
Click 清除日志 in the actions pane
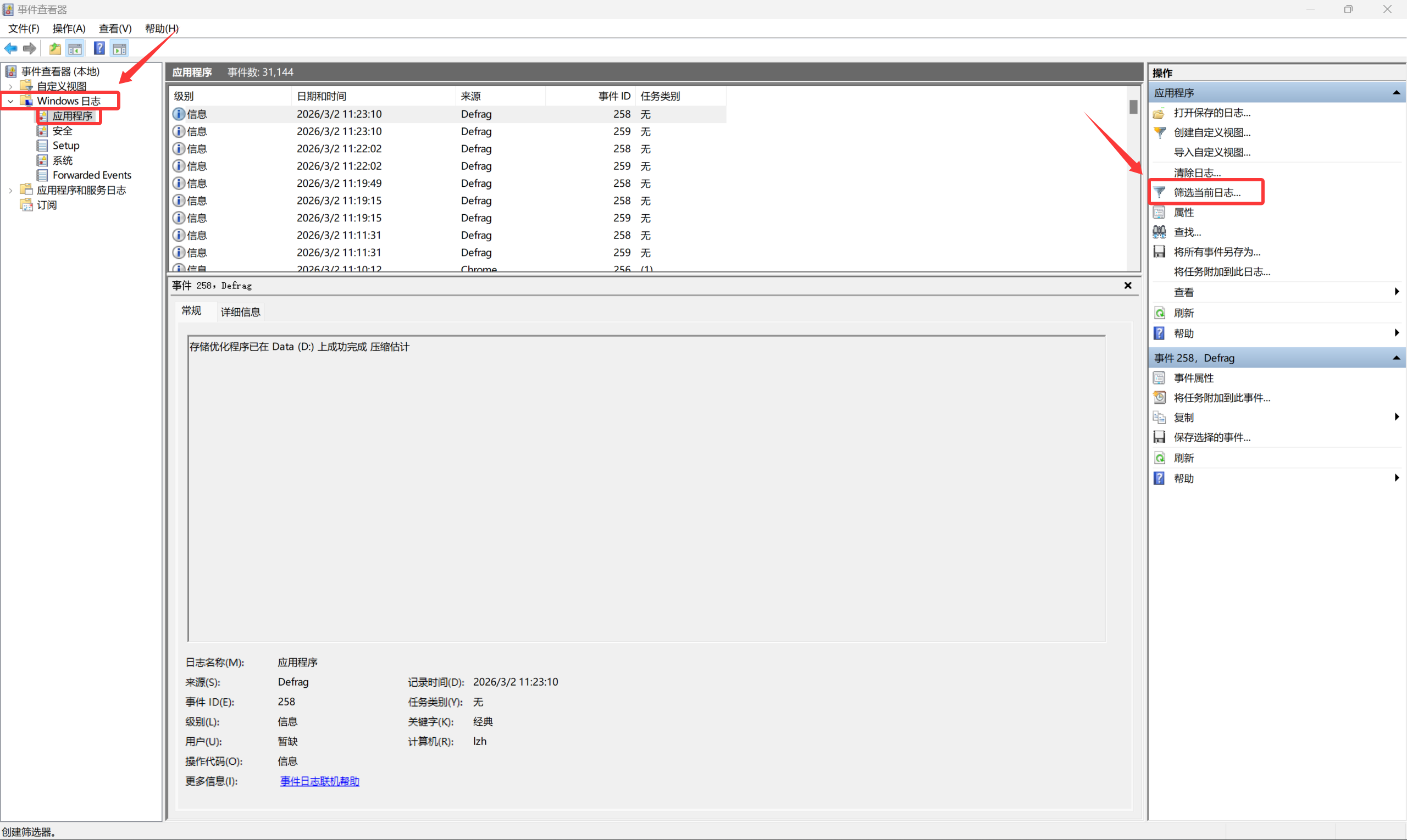(x=1196, y=173)
